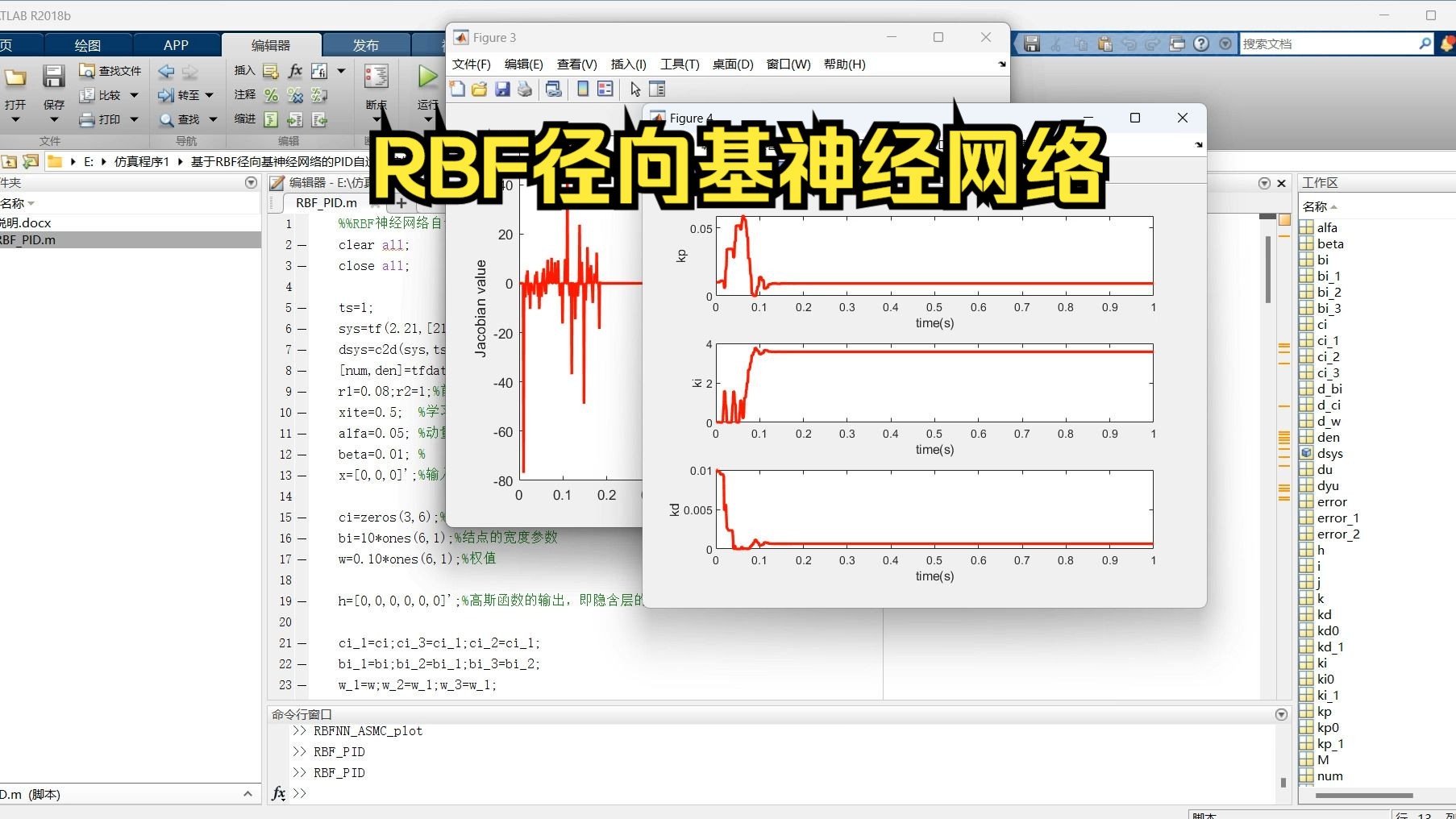The height and width of the screenshot is (819, 1456).
Task: Switch to the APP ribbon tab
Action: click(176, 45)
